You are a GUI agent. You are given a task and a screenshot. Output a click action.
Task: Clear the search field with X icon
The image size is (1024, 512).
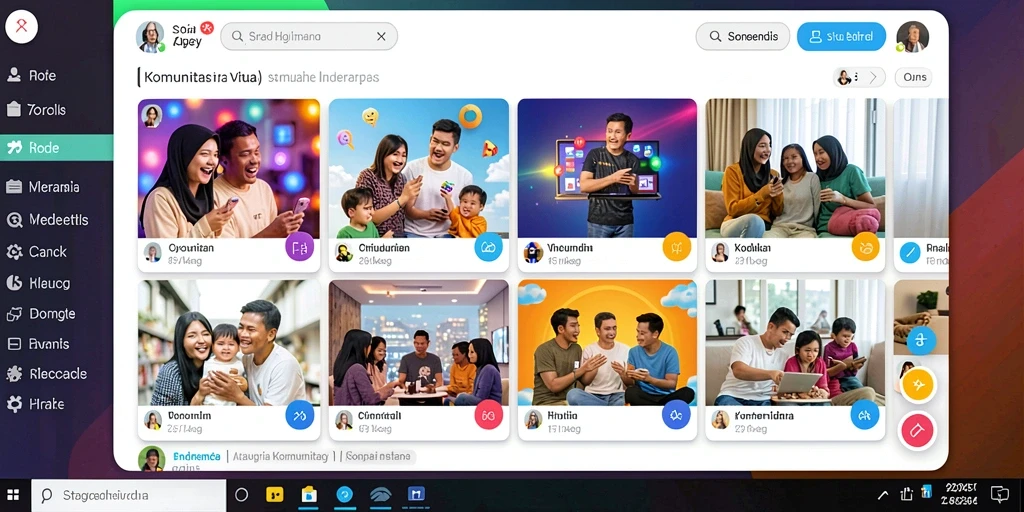pos(381,37)
